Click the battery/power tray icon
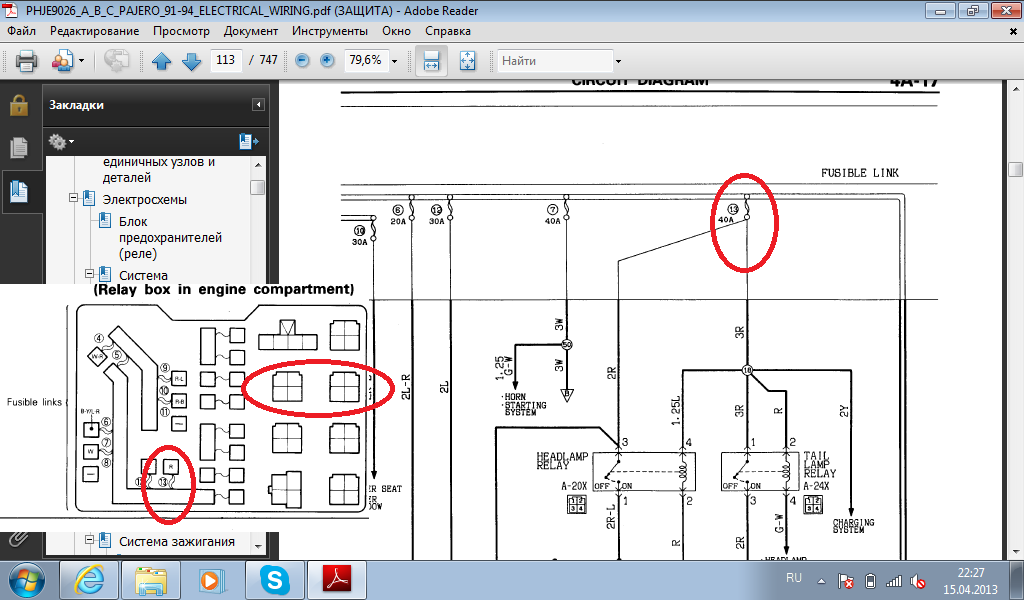The image size is (1024, 600). coord(870,580)
